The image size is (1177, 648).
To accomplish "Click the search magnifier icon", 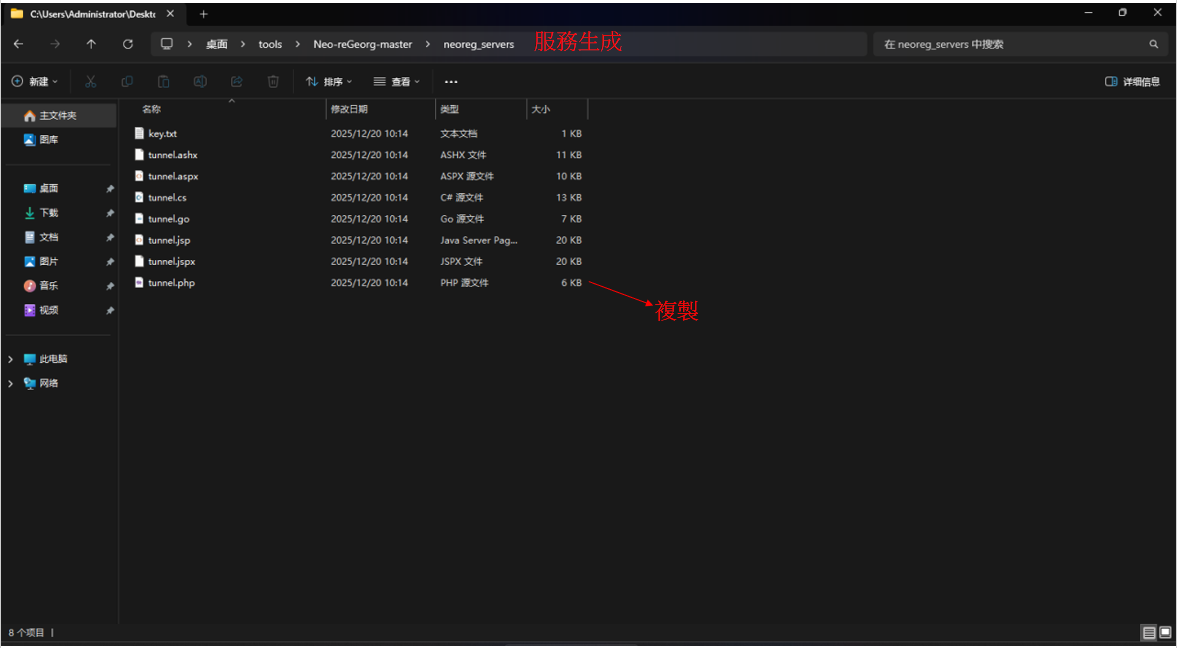I will (1154, 44).
